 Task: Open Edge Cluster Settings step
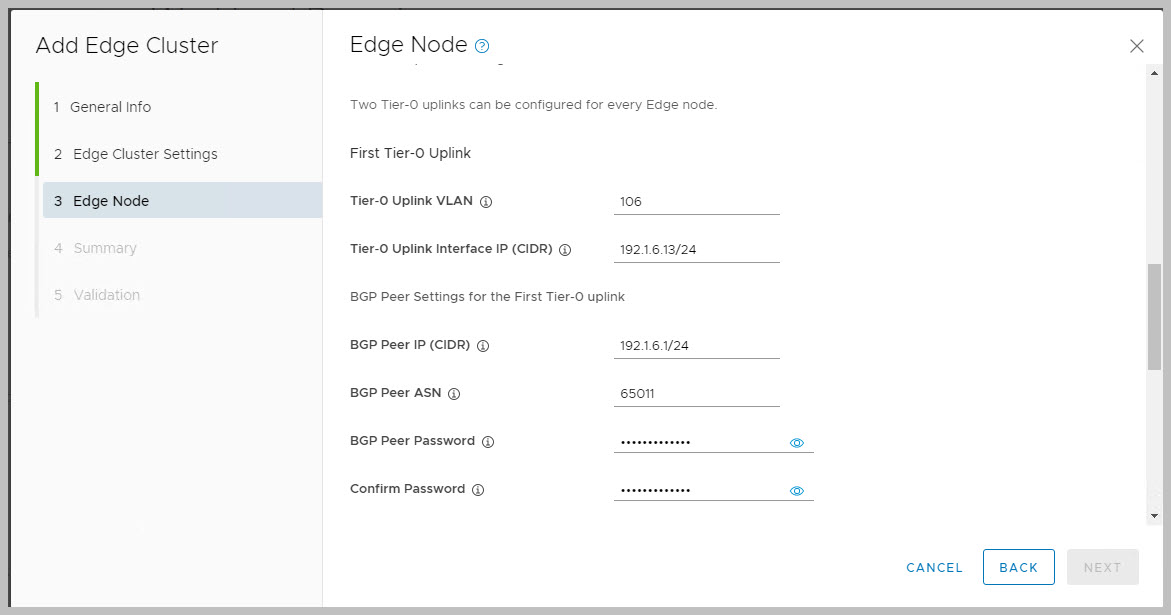pyautogui.click(x=144, y=154)
